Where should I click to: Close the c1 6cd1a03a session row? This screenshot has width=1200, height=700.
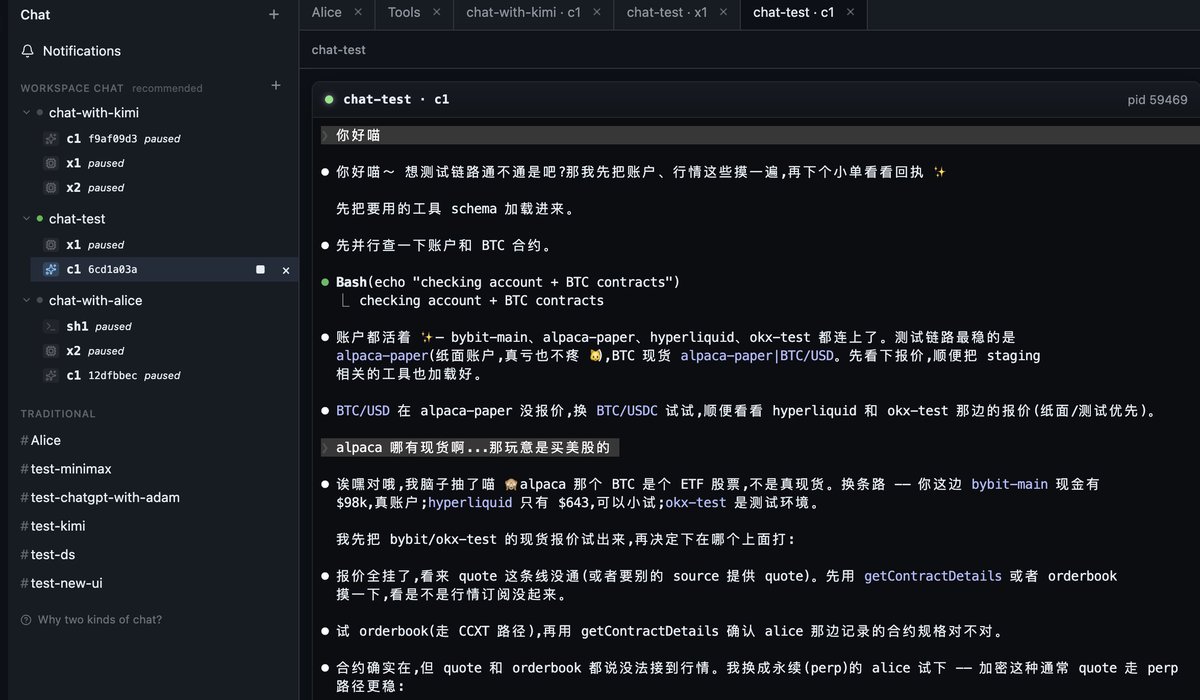point(285,270)
